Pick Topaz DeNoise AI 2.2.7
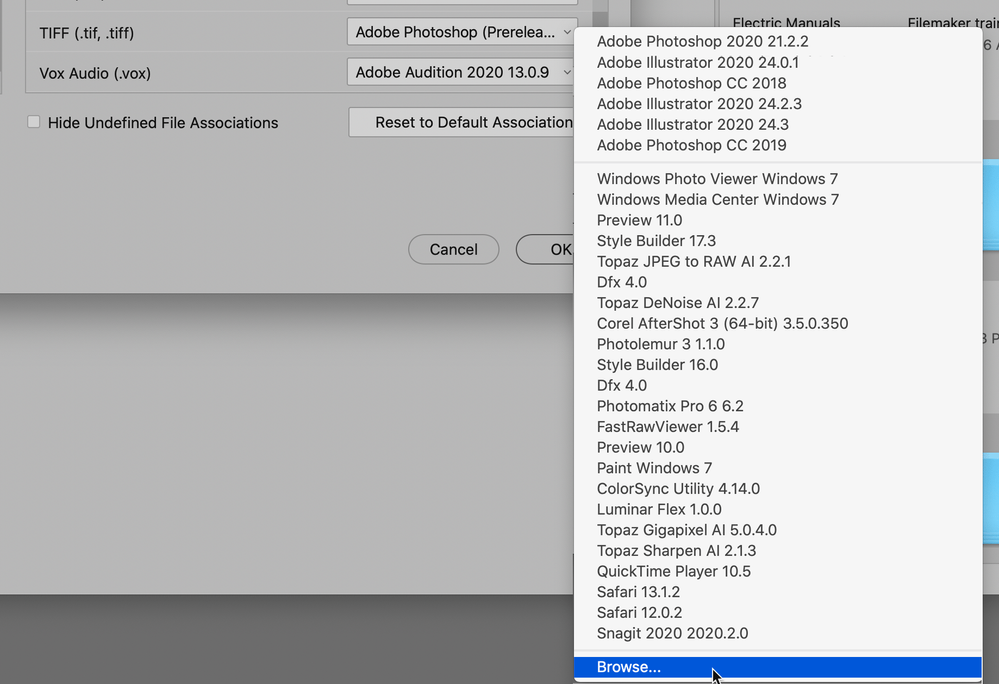 (777, 303)
